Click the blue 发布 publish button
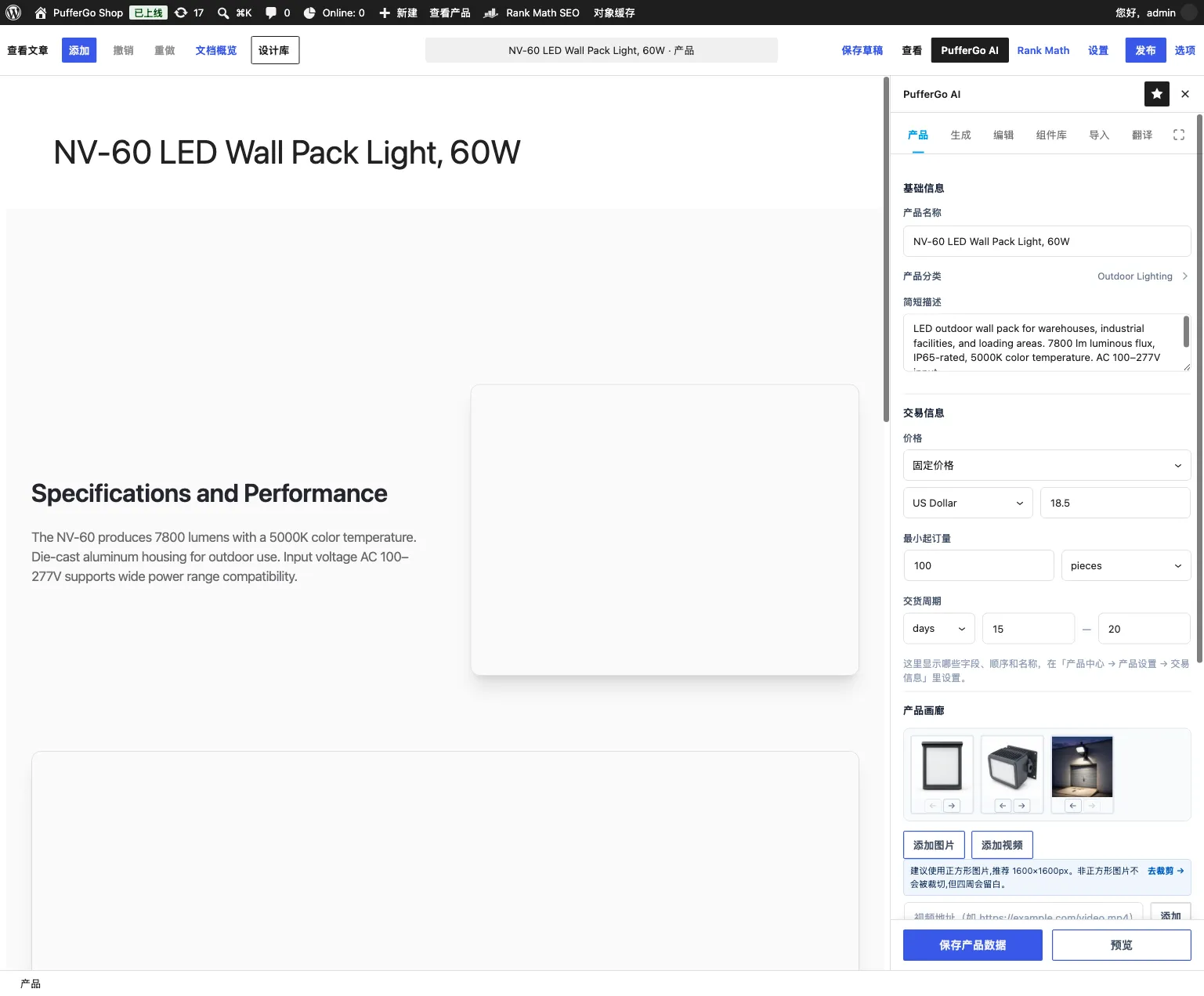Screen dimensions: 1204x996 1145,50
